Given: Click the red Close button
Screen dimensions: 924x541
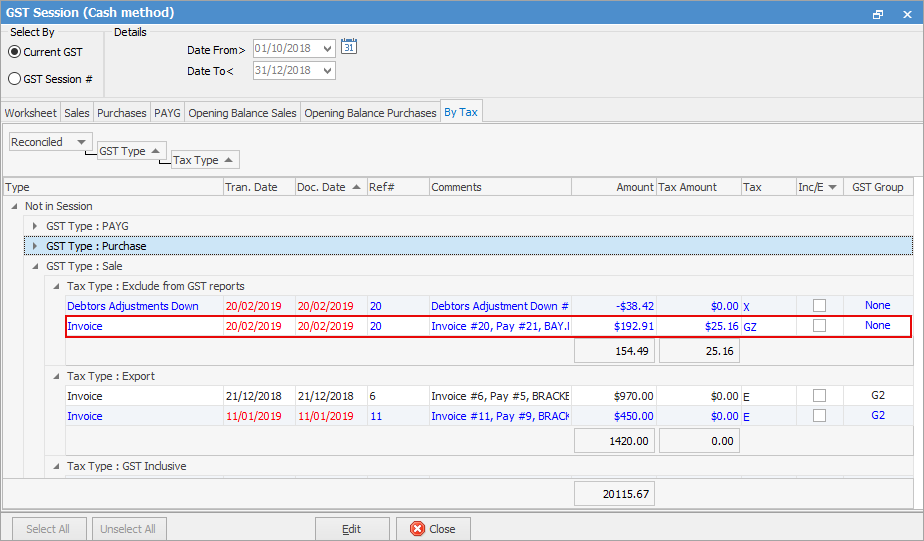Looking at the screenshot, I should click(433, 529).
